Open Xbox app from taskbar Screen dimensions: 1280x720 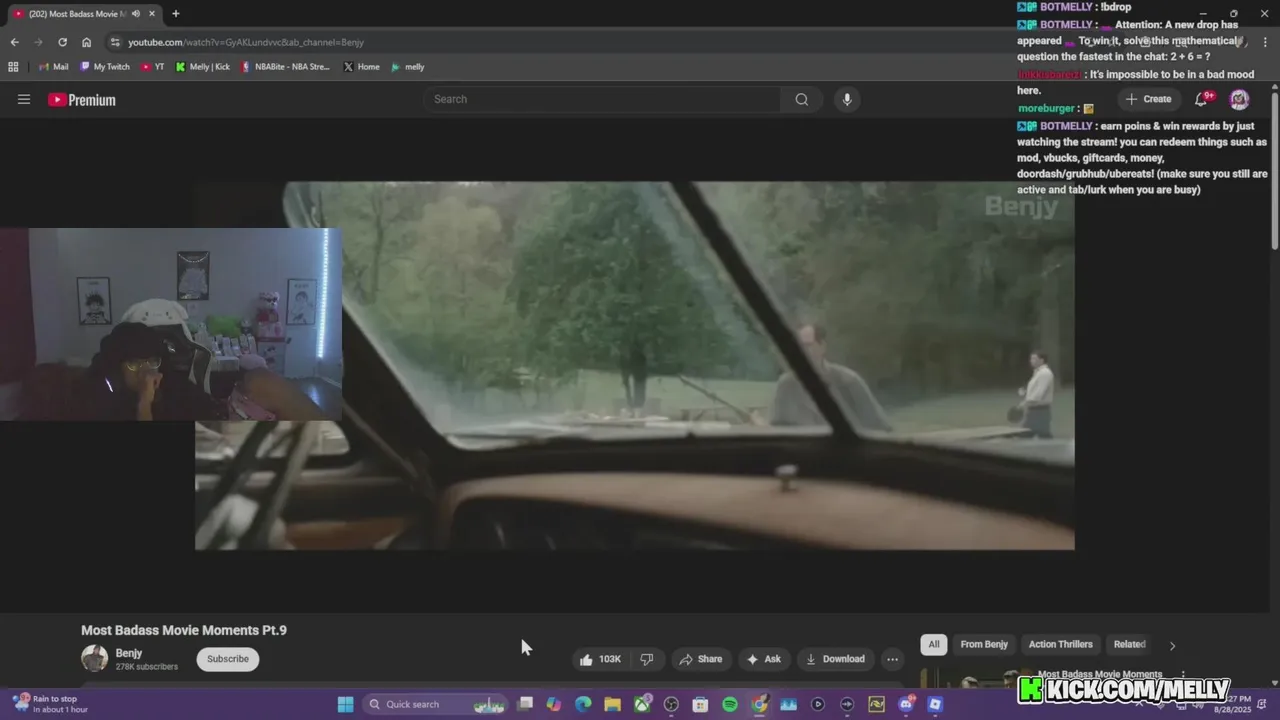click(x=642, y=704)
